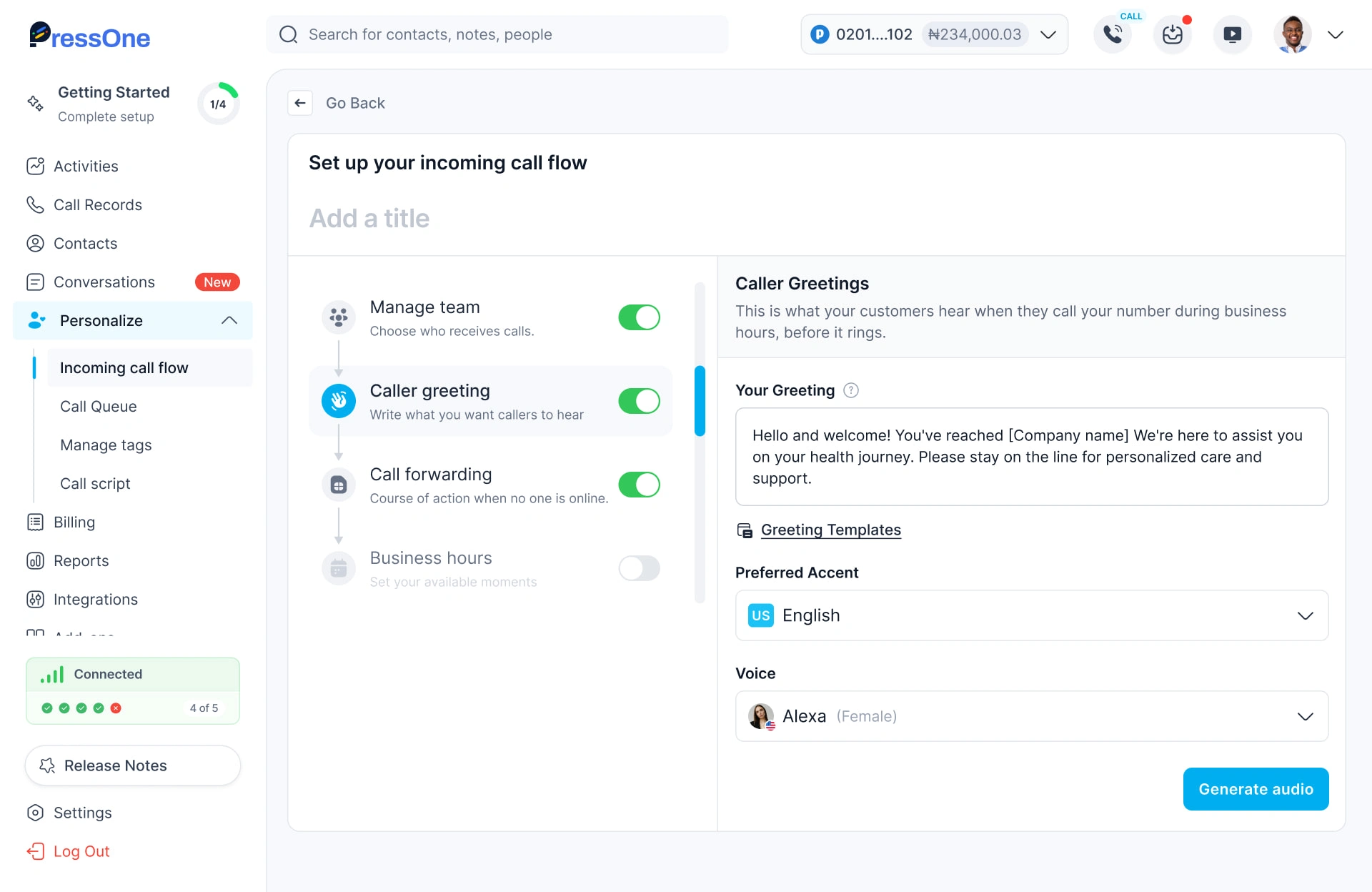This screenshot has width=1372, height=892.
Task: Open the Preferred Accent English dropdown
Action: tap(1031, 615)
